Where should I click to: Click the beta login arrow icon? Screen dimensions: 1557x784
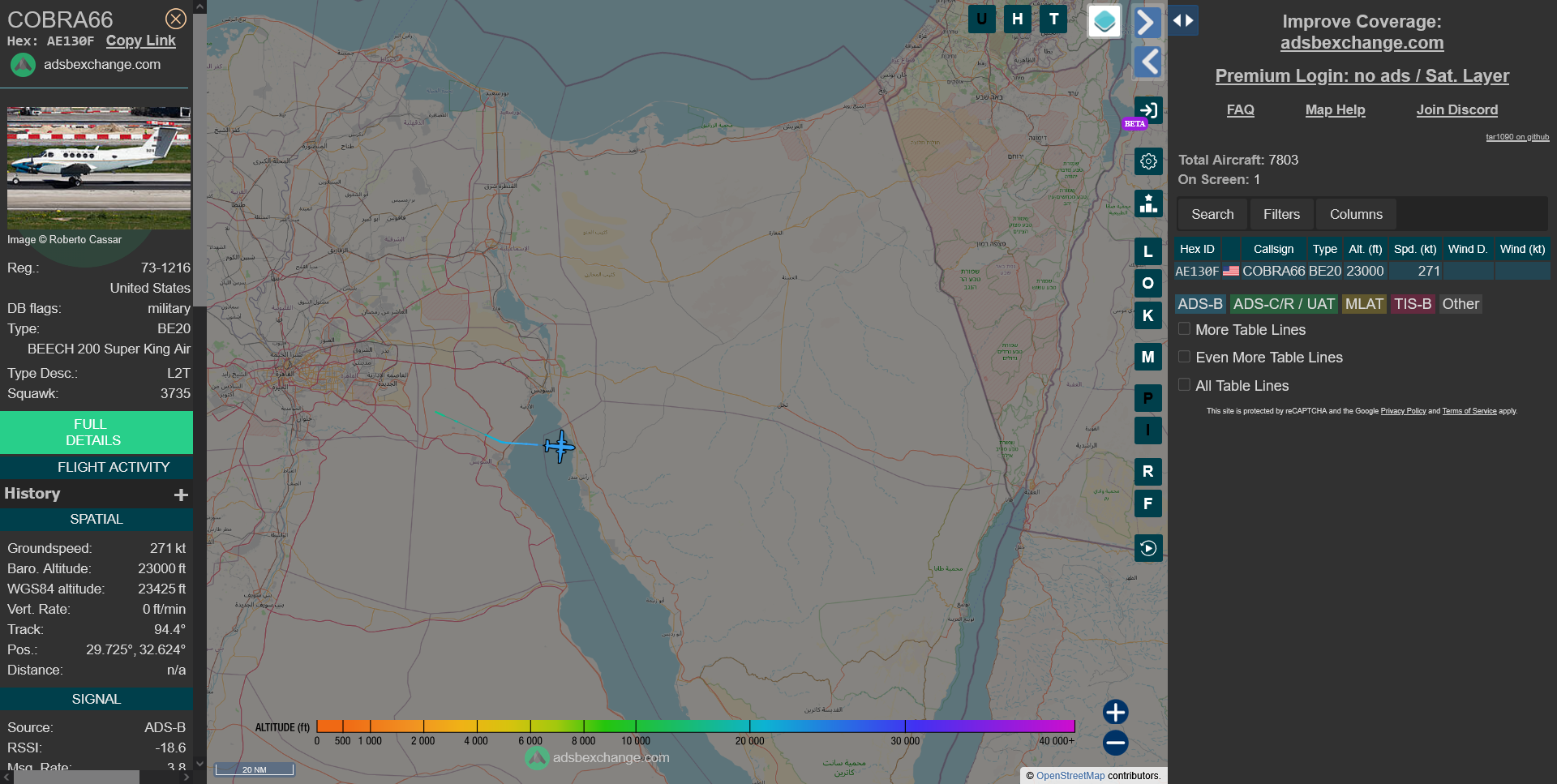1148,110
